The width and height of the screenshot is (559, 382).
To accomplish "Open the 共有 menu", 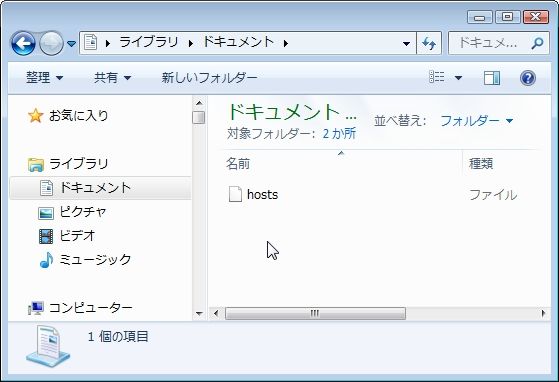I will click(x=112, y=77).
